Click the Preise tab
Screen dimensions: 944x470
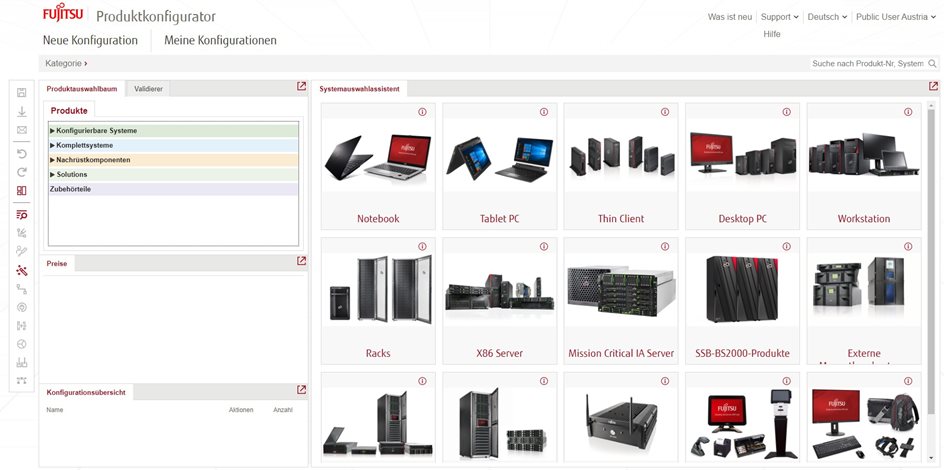coord(57,264)
